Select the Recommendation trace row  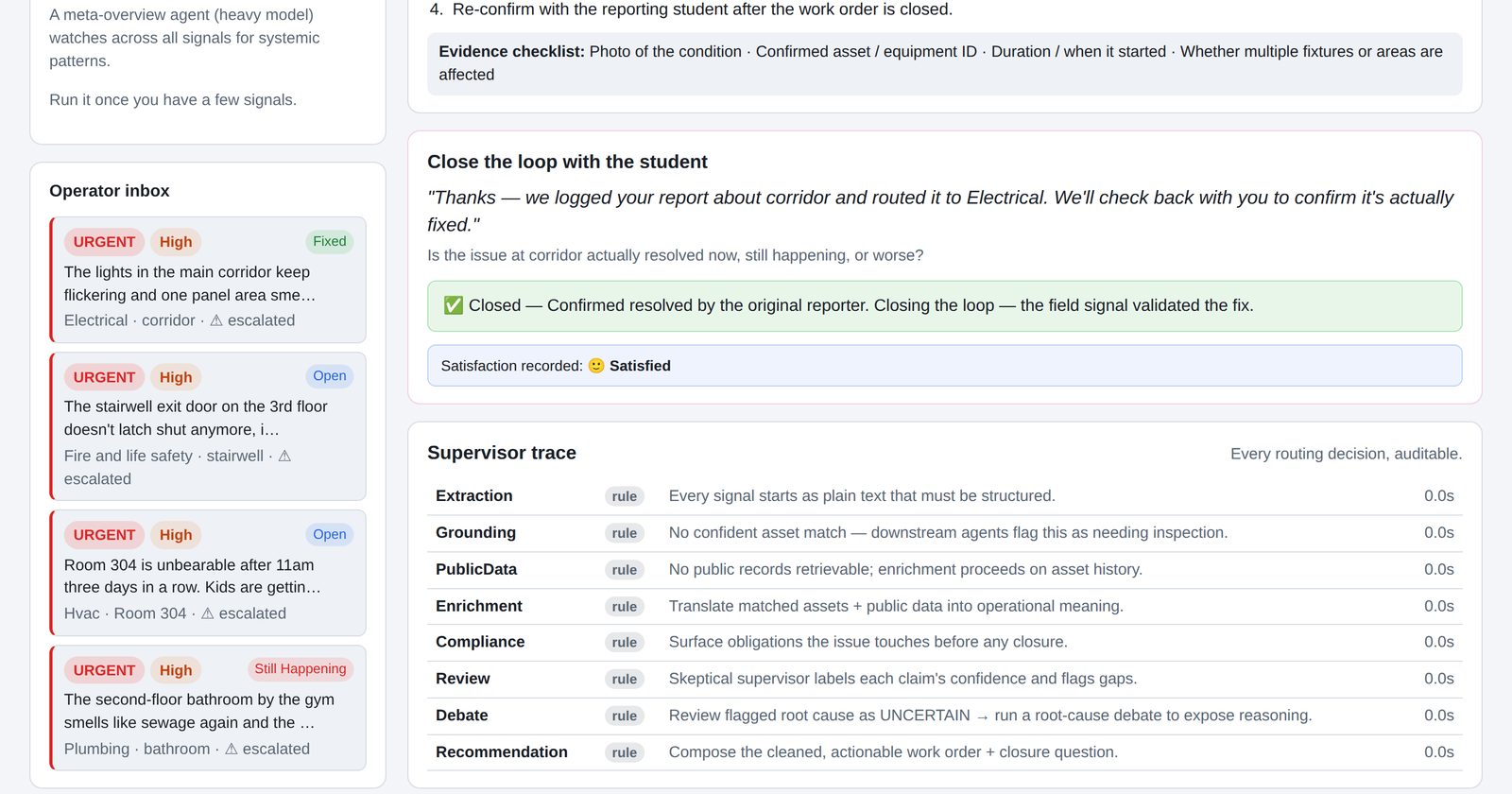click(944, 752)
